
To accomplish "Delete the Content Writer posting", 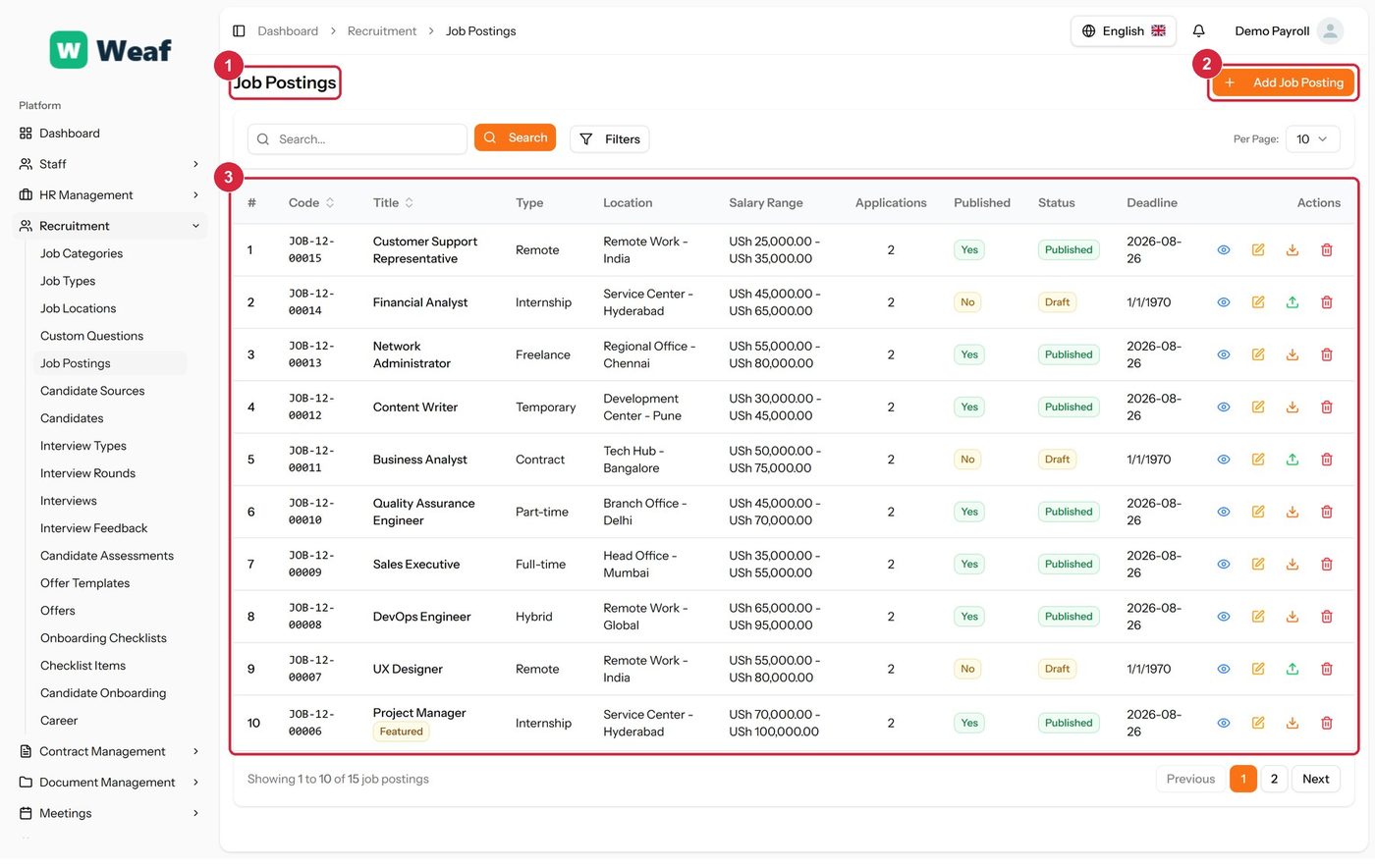I will (x=1327, y=407).
